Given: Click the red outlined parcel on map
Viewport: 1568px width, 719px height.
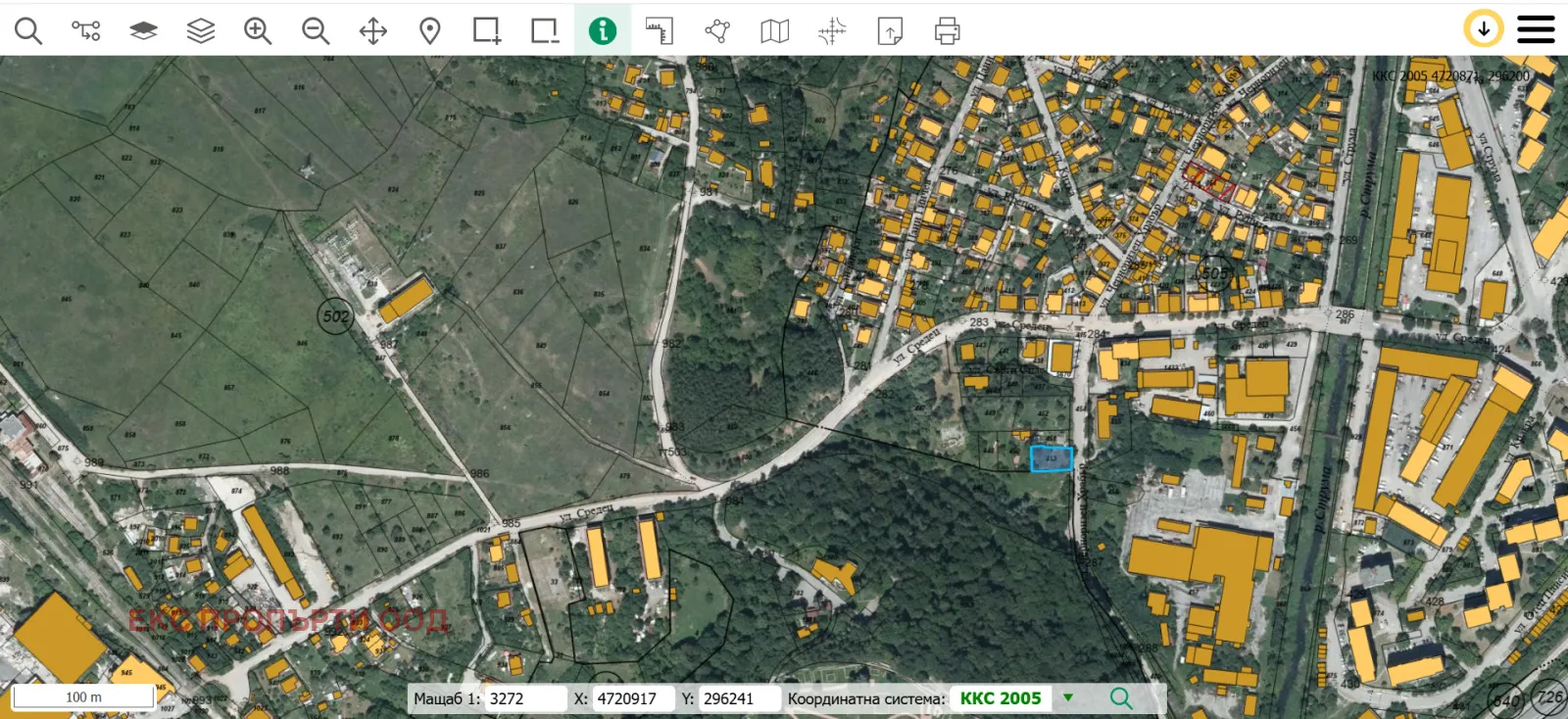Looking at the screenshot, I should point(1208,183).
